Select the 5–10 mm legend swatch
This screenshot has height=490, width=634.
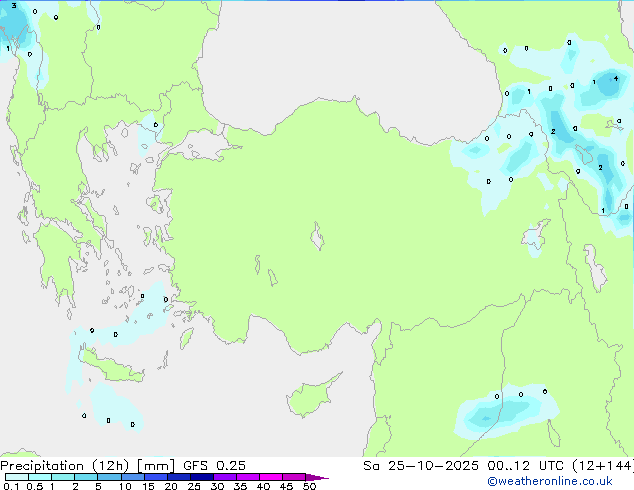click(x=109, y=477)
